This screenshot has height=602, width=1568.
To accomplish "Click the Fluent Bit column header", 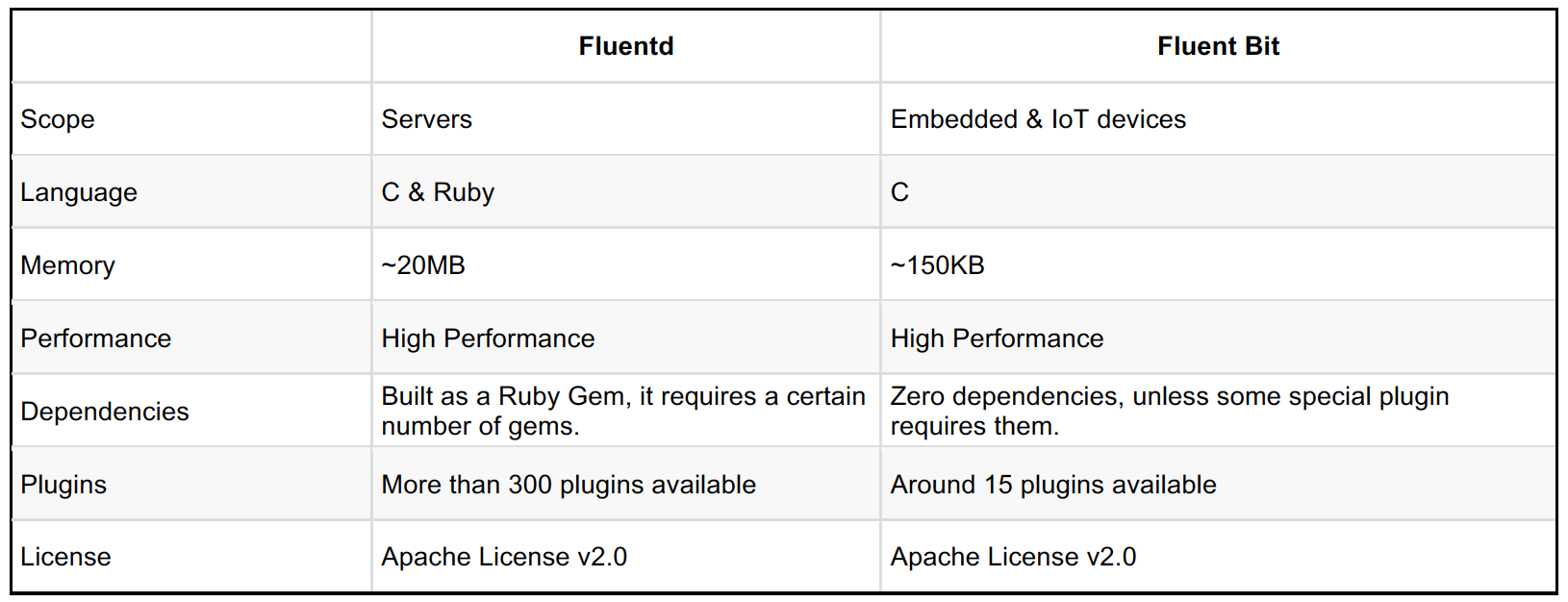I will click(1218, 46).
